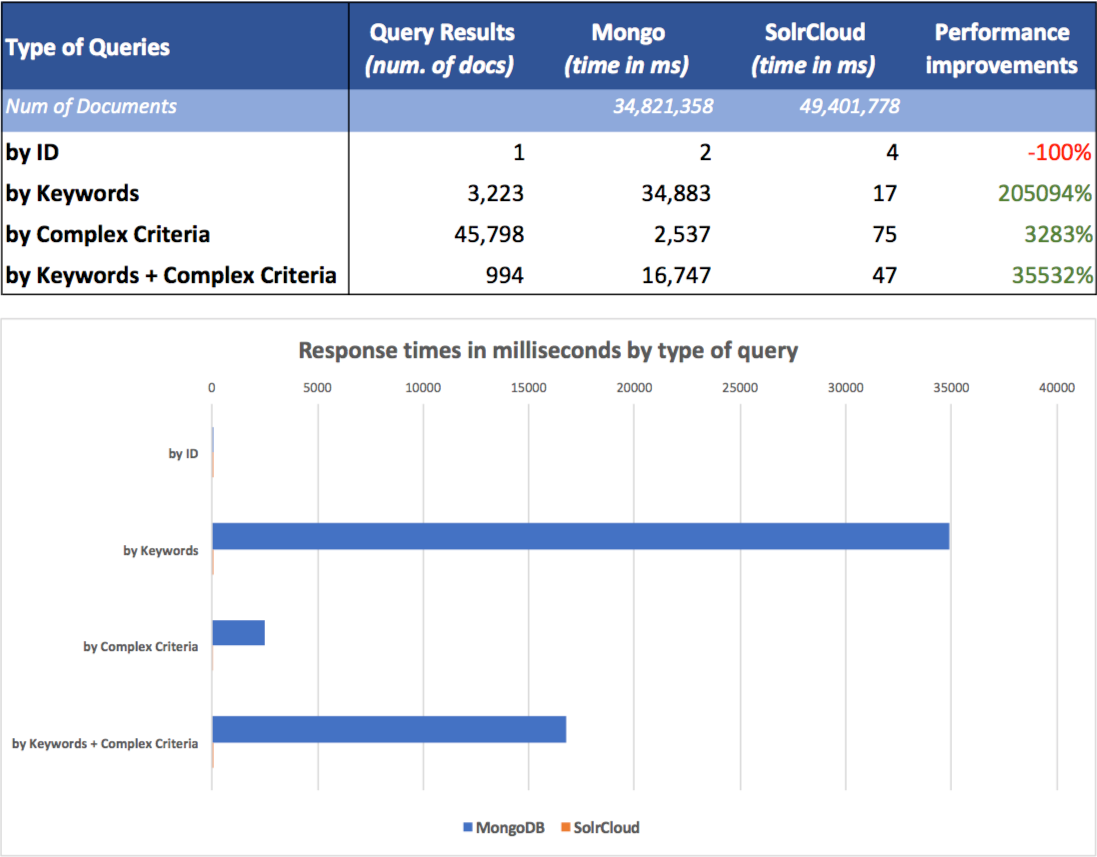Click the "by Keywords" row label in the table
1097x857 pixels.
click(x=72, y=194)
